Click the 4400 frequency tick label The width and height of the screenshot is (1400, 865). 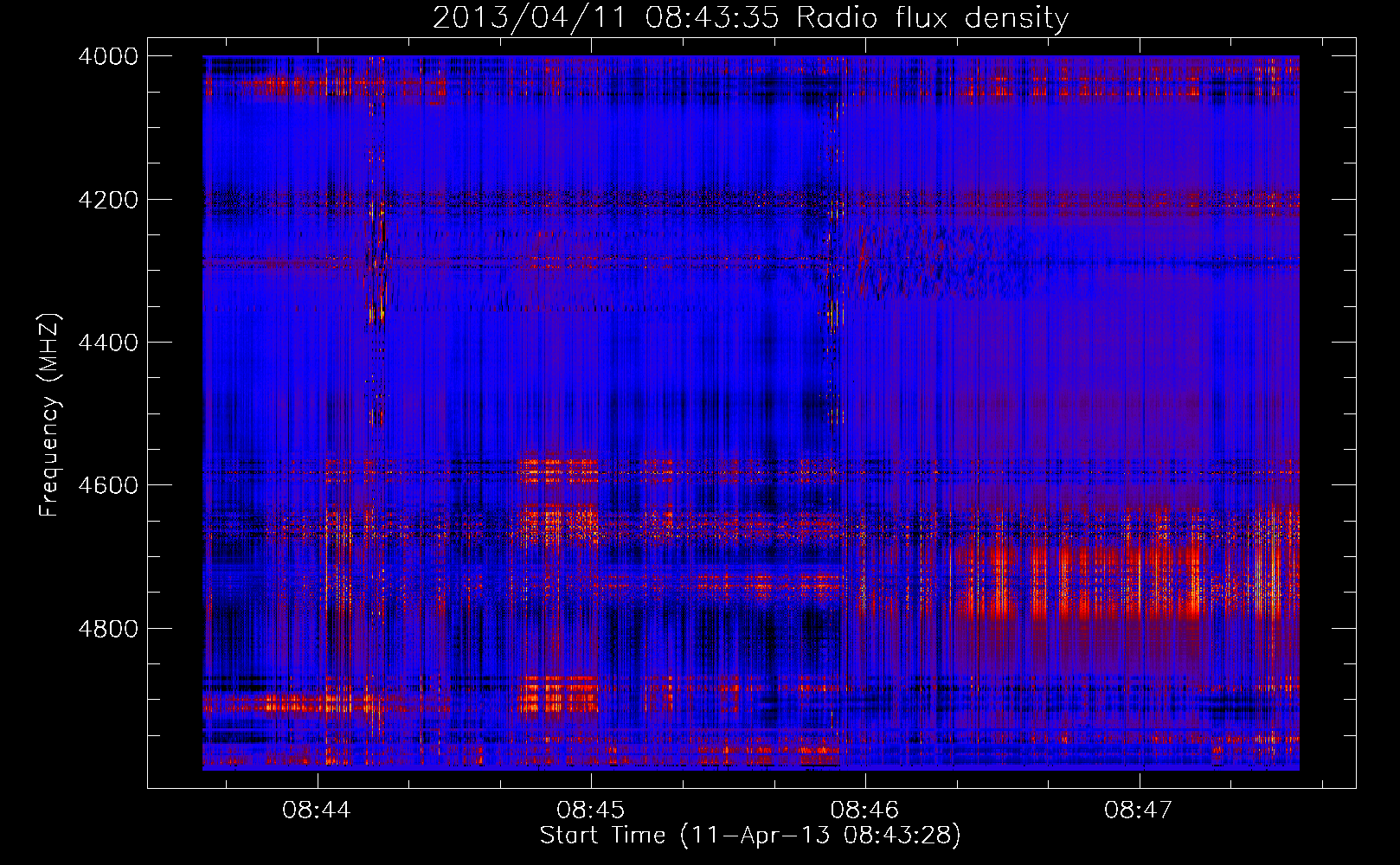pyautogui.click(x=108, y=343)
